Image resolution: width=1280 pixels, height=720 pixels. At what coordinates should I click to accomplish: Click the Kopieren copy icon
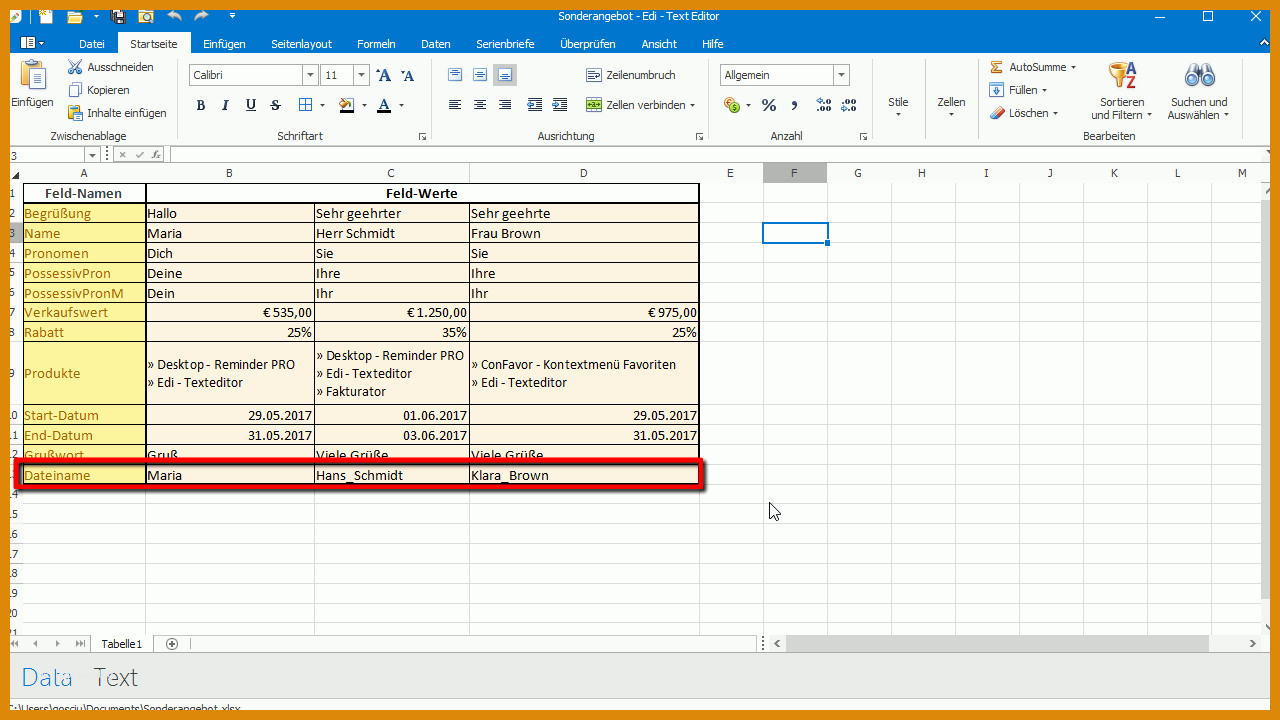click(x=75, y=90)
